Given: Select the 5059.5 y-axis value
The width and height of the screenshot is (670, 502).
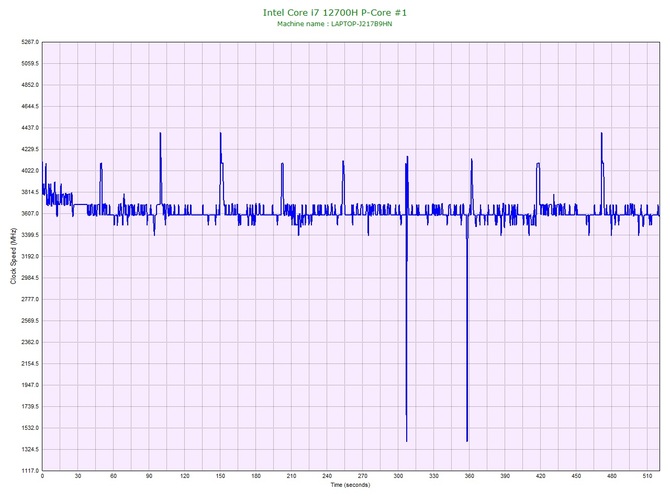Looking at the screenshot, I should [30, 63].
